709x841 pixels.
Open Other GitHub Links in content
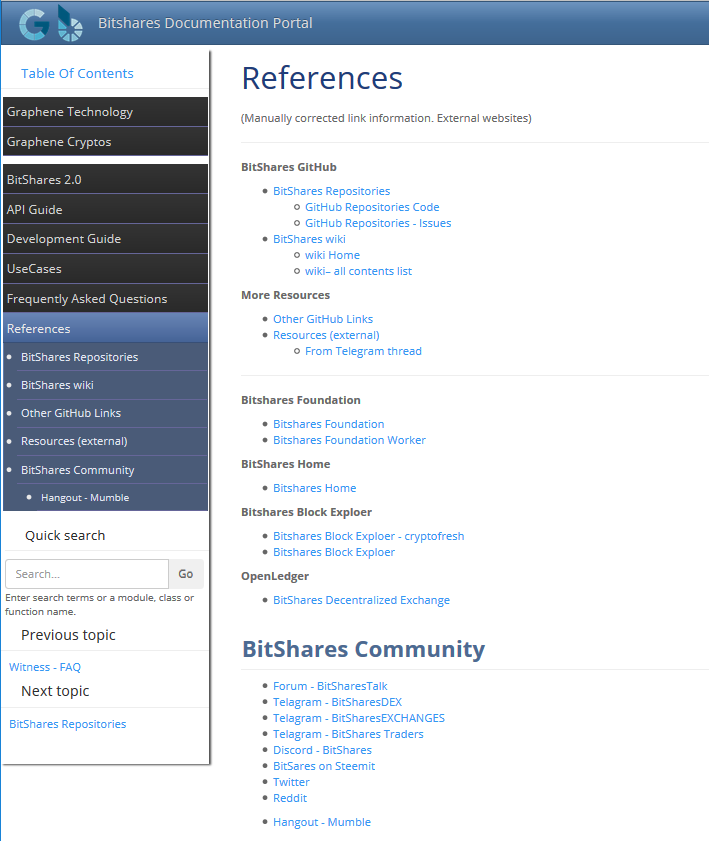(323, 319)
